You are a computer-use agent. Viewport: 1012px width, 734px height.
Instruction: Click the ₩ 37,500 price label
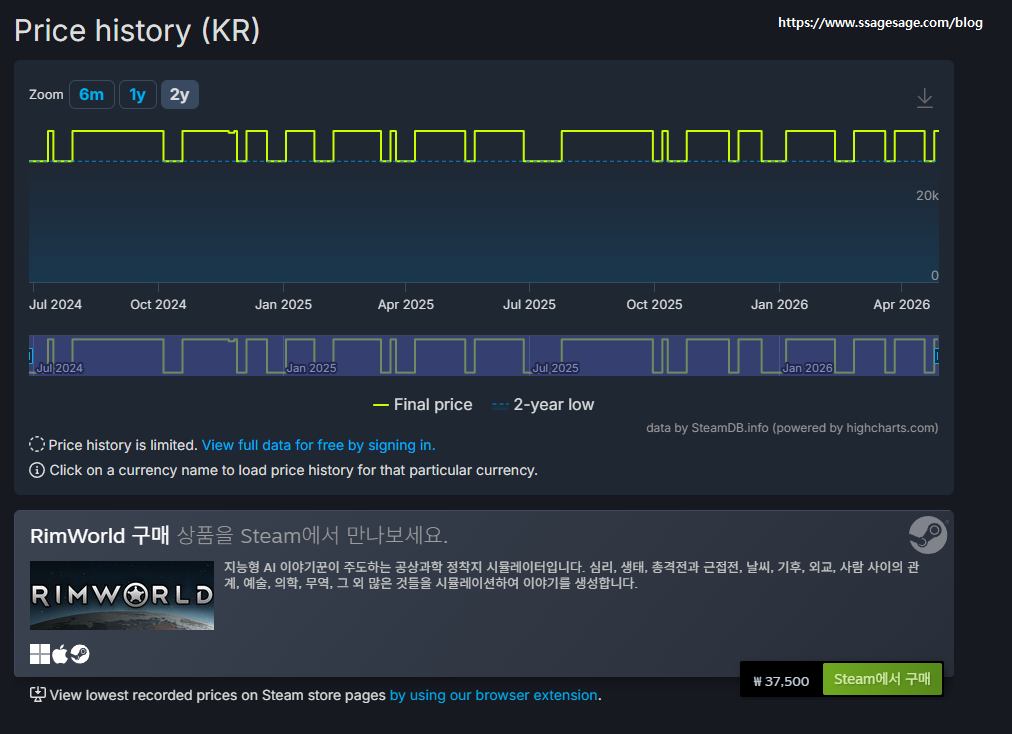[781, 682]
